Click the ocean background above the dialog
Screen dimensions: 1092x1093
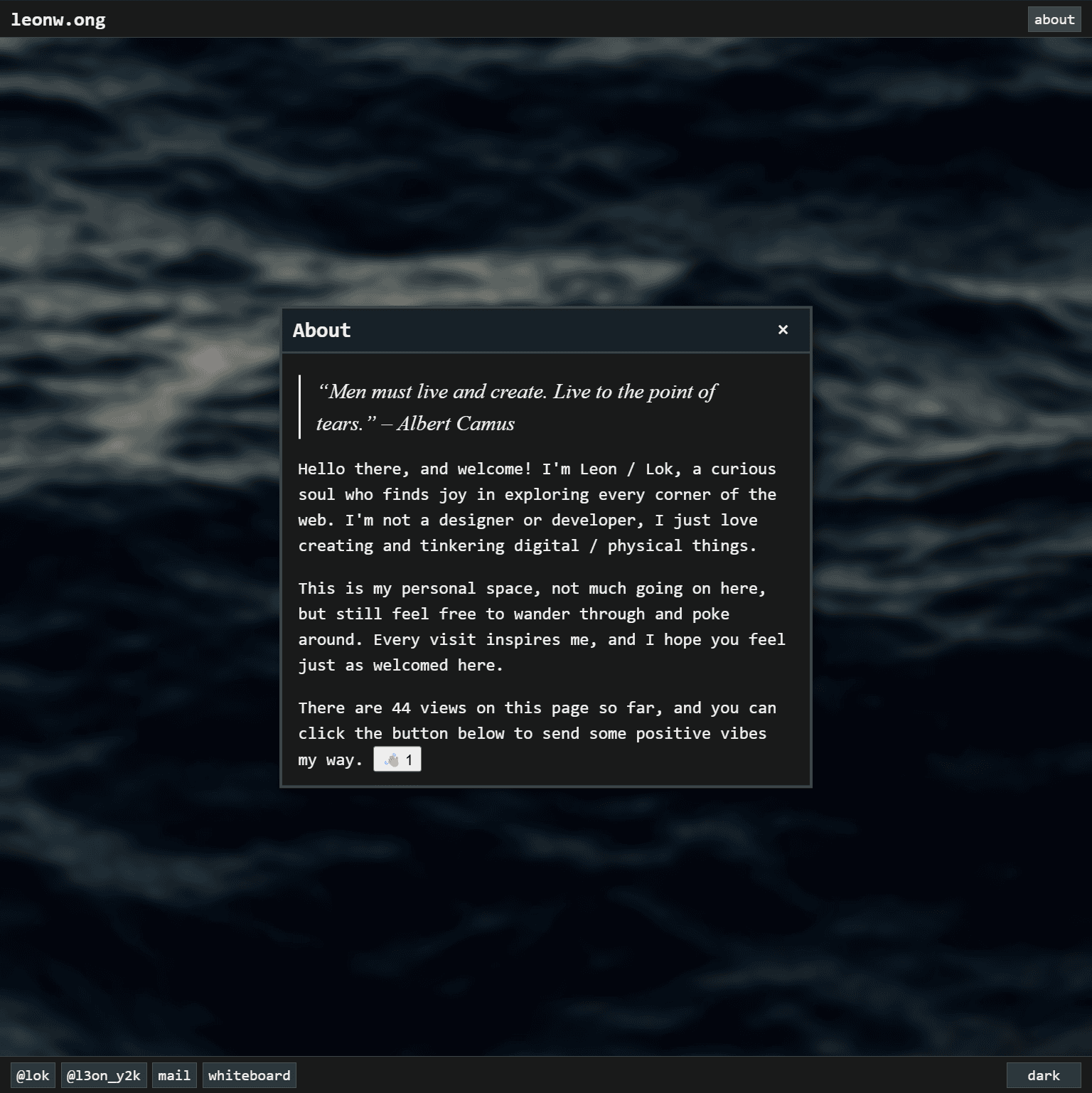point(546,171)
